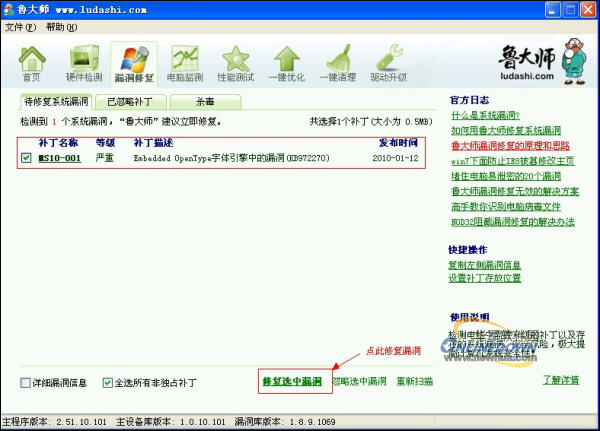Open 性能测试 star icon
Screen dimensions: 600x431
236,63
